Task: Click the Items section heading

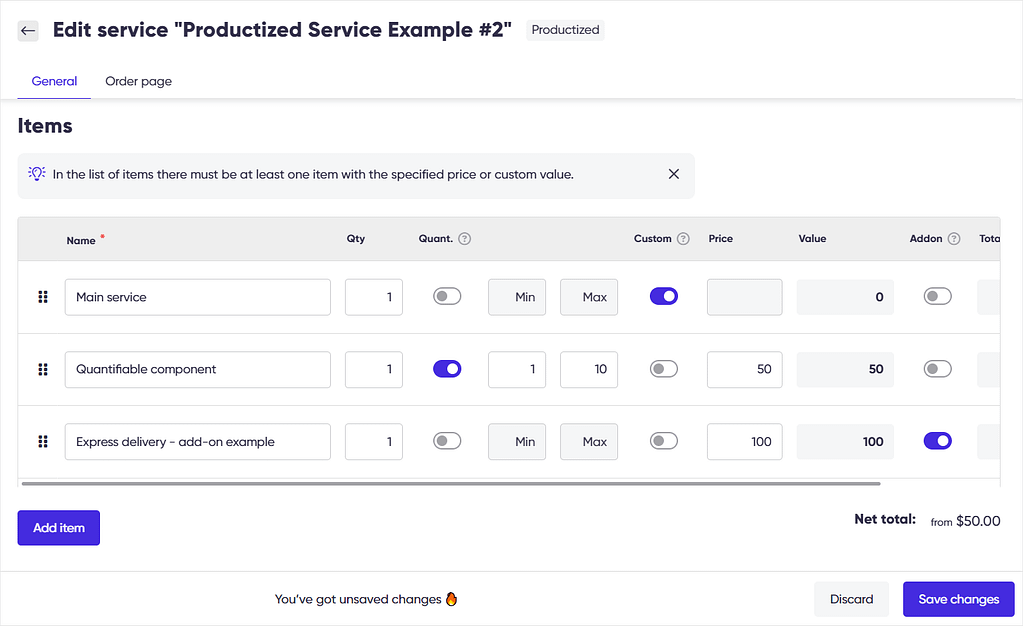Action: [x=45, y=125]
